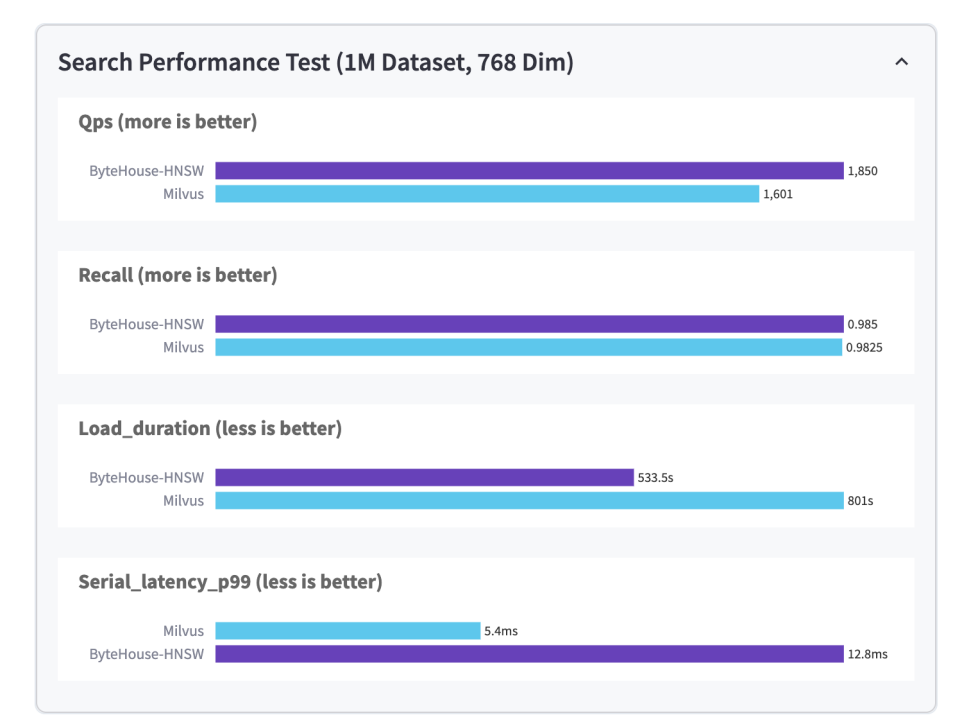Click the ByteHouse-HNSW Qps purple bar
This screenshot has width=962, height=720.
pos(529,171)
